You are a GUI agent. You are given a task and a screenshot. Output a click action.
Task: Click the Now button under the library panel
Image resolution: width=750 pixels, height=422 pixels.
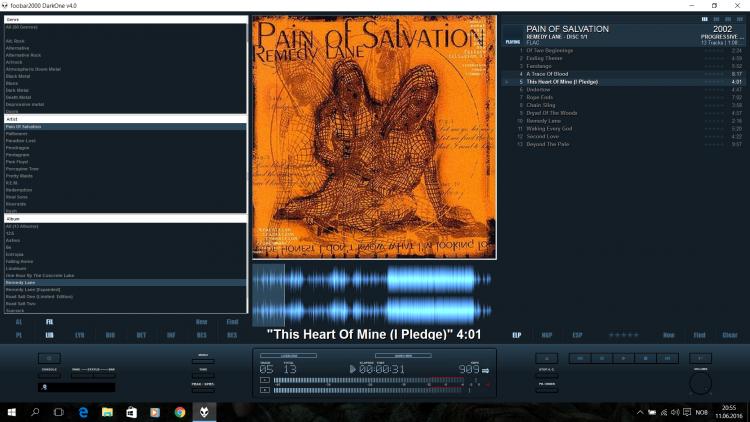[202, 322]
